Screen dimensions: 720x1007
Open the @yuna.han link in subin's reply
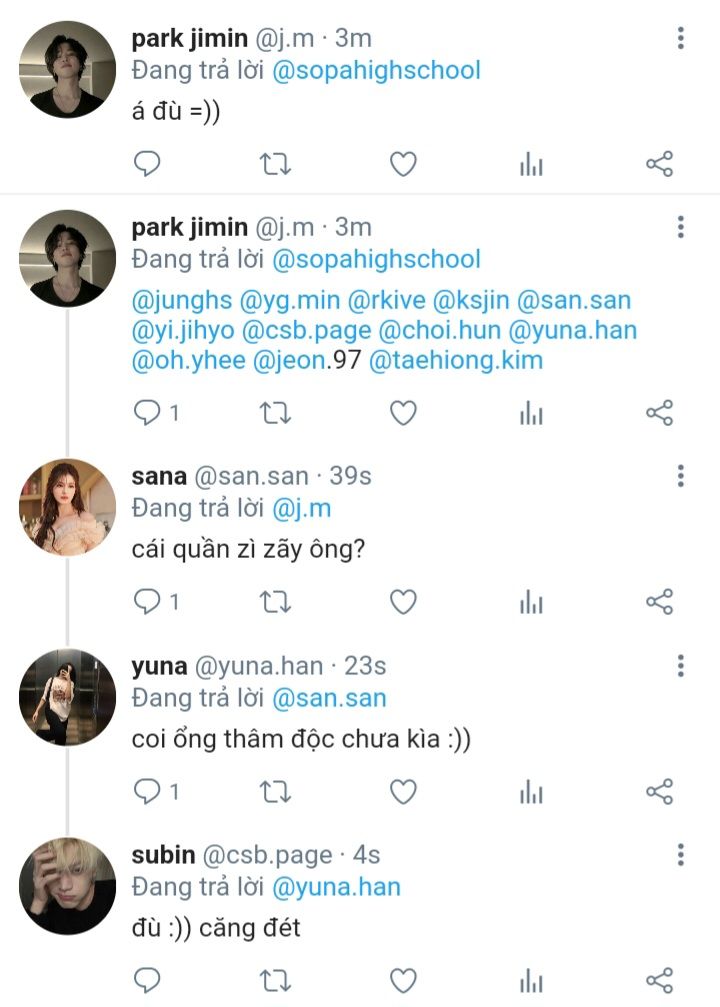[x=336, y=886]
